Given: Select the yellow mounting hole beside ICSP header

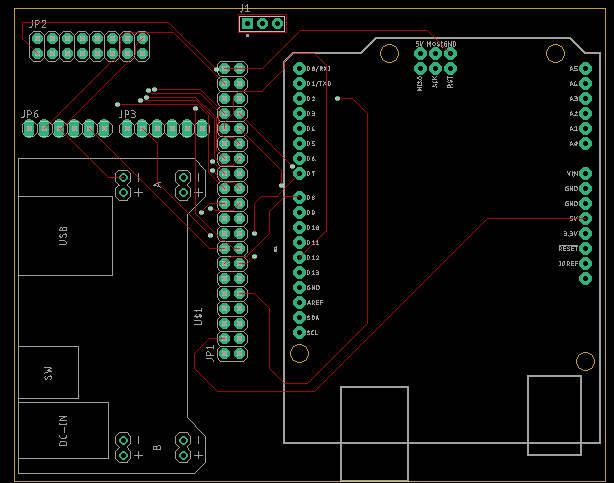Looking at the screenshot, I should coord(390,54).
